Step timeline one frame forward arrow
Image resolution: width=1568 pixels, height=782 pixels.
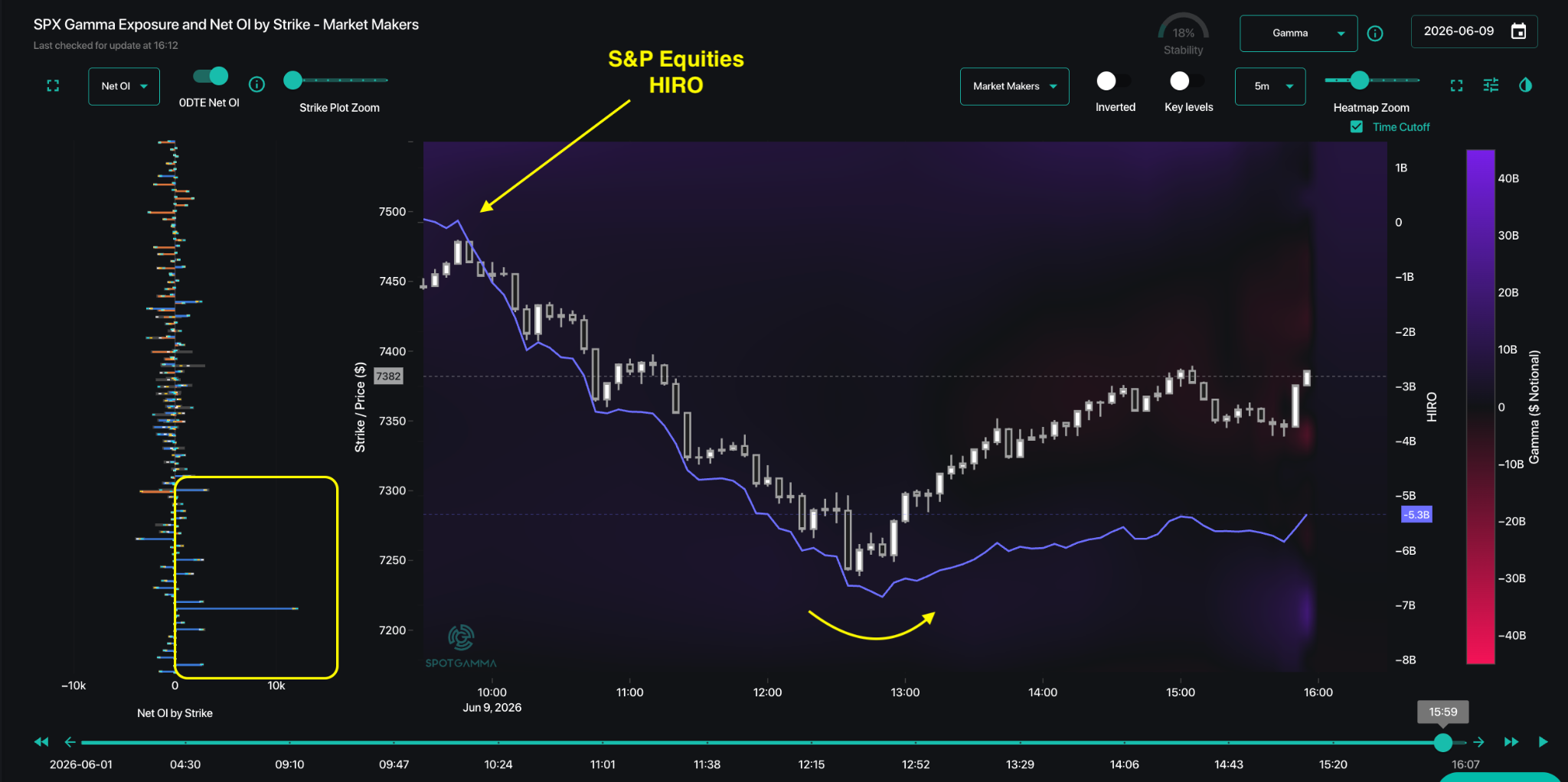pyautogui.click(x=1478, y=742)
